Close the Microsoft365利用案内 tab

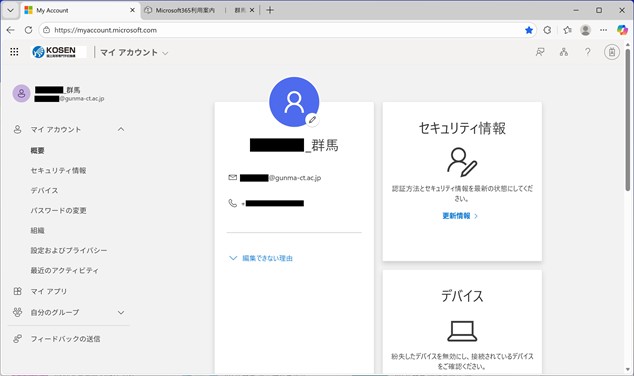[252, 10]
